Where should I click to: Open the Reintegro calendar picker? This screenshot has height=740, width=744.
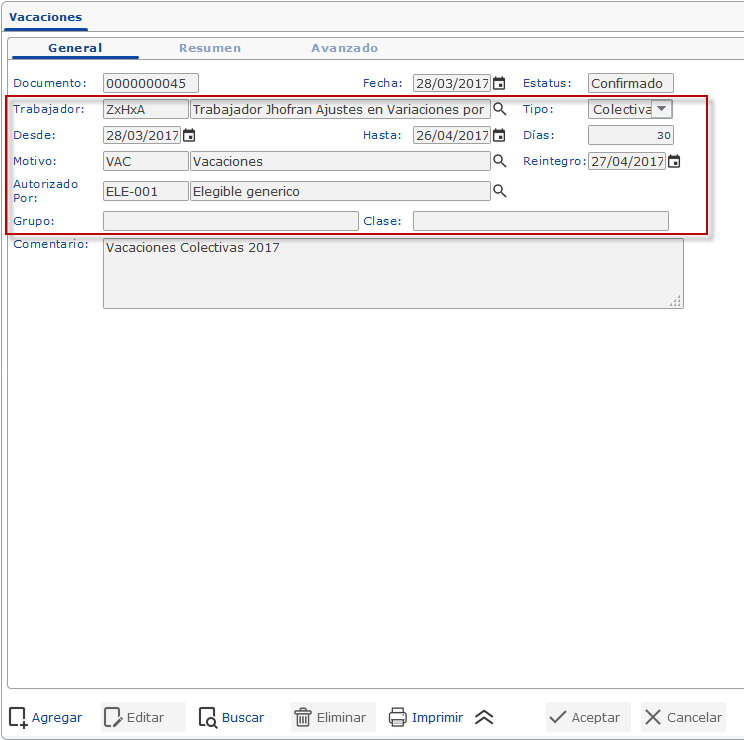[674, 161]
